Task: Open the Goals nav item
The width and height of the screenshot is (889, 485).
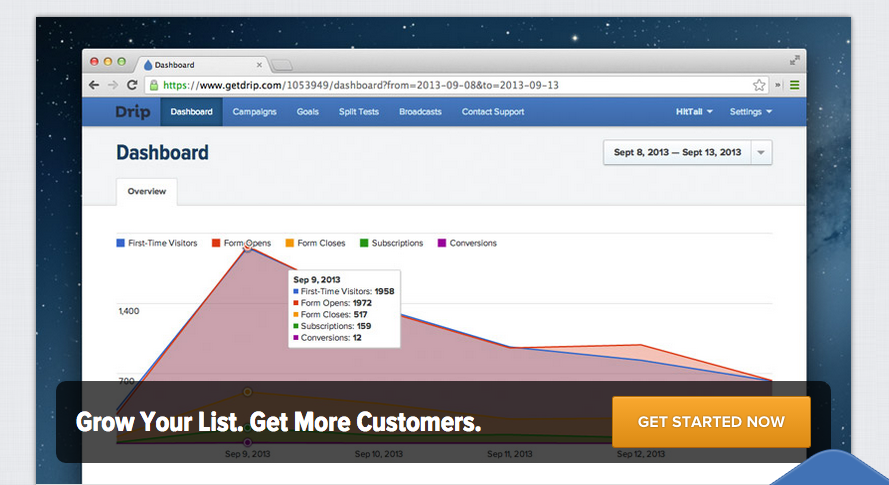Action: click(308, 112)
